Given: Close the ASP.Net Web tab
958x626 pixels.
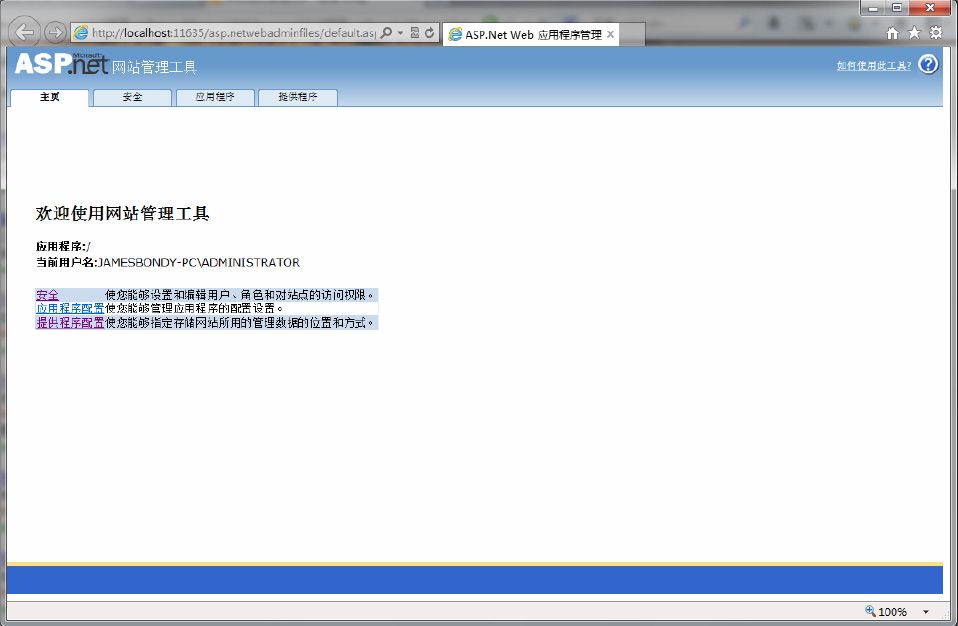Looking at the screenshot, I should pos(610,34).
